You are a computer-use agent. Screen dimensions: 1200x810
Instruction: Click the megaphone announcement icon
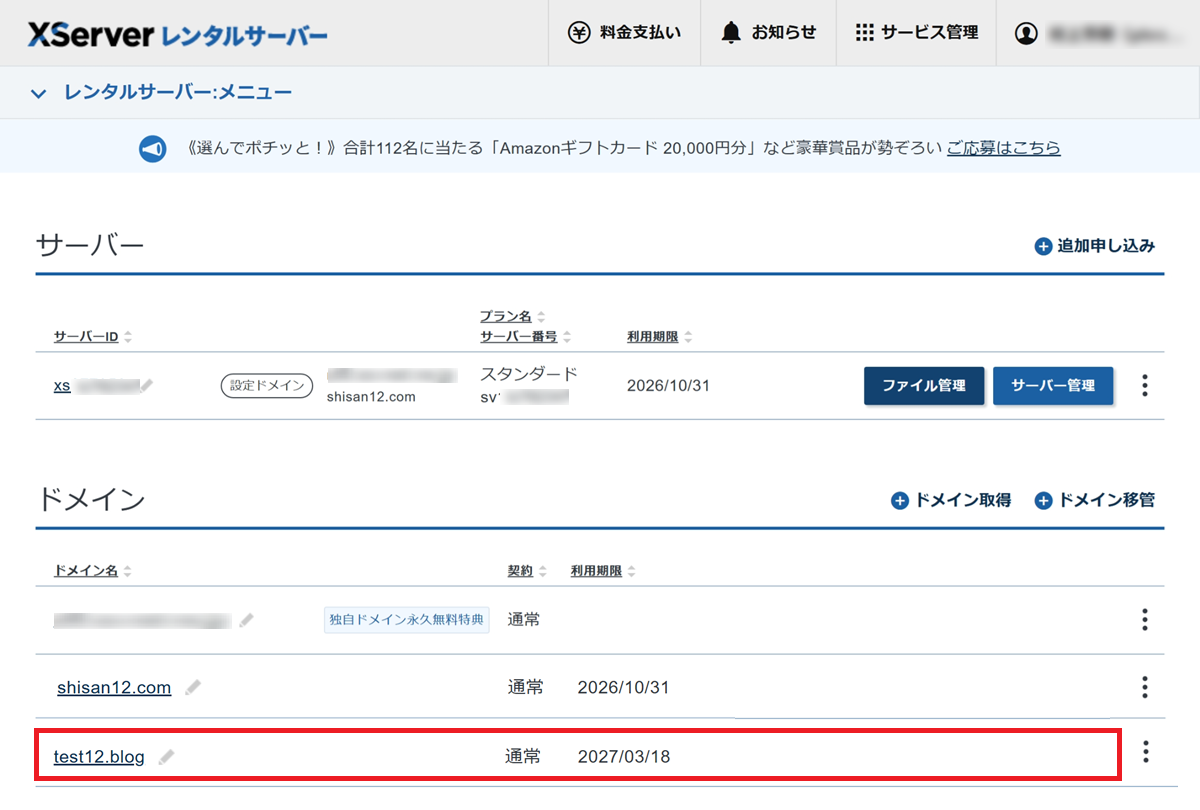(x=152, y=148)
